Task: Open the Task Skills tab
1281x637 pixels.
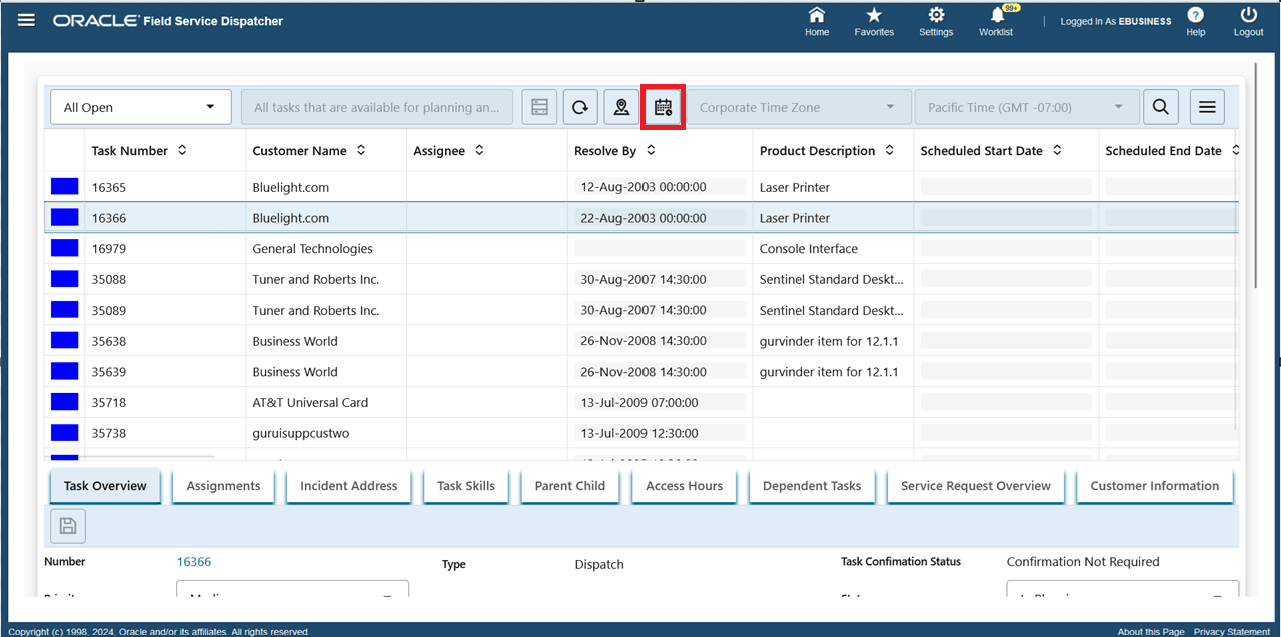Action: pyautogui.click(x=466, y=486)
